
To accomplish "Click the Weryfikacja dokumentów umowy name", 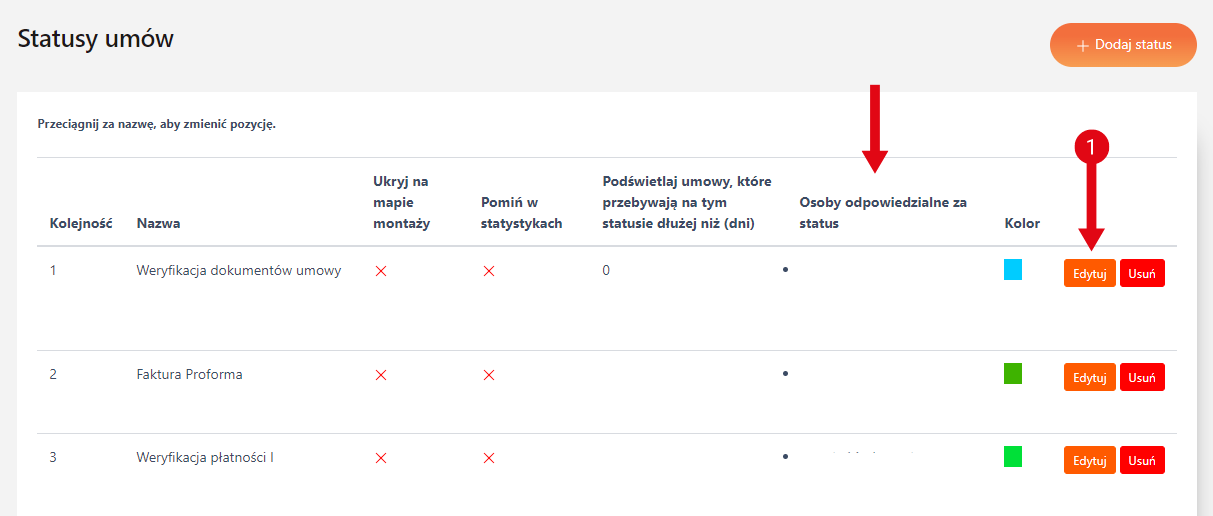I will tap(239, 270).
